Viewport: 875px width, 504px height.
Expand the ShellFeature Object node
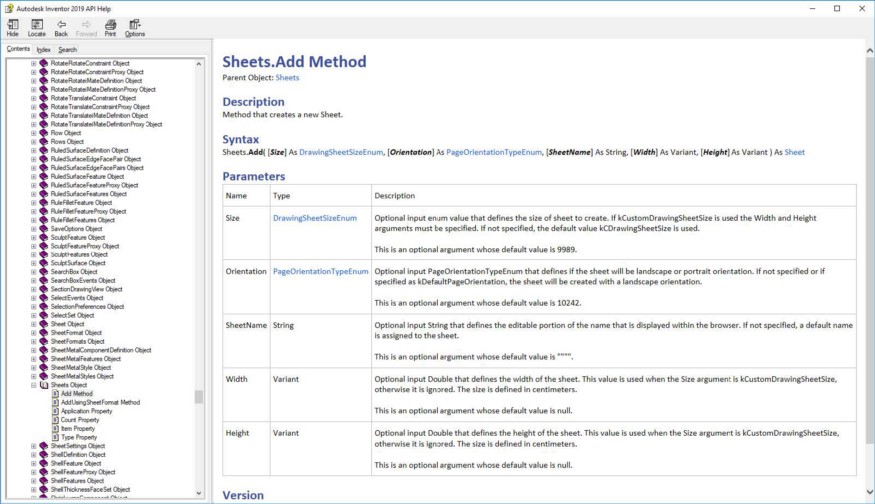pyautogui.click(x=33, y=463)
